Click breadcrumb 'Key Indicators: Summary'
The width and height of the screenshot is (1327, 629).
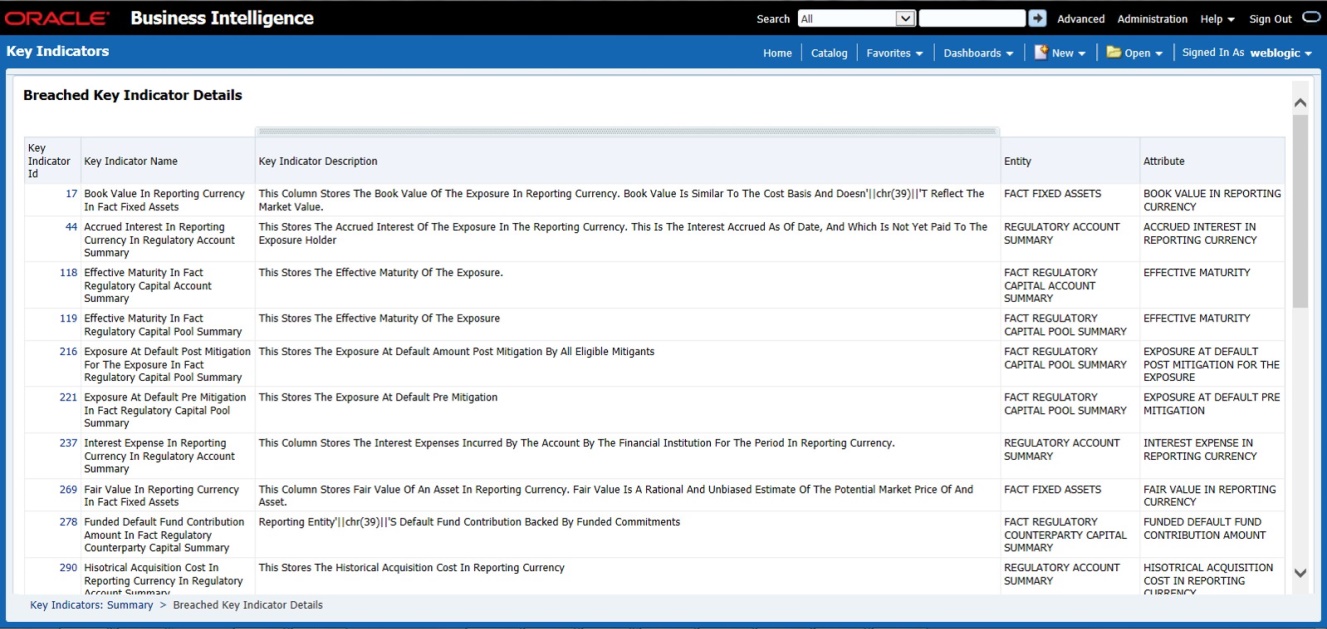[x=91, y=605]
